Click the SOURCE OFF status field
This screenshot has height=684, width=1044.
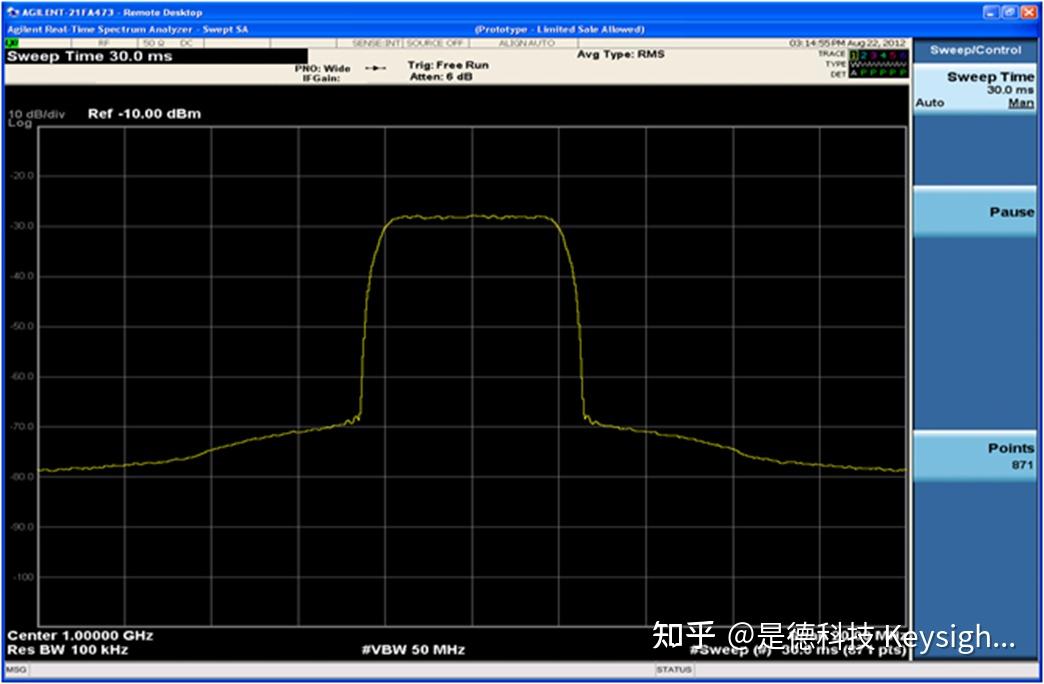[x=435, y=43]
